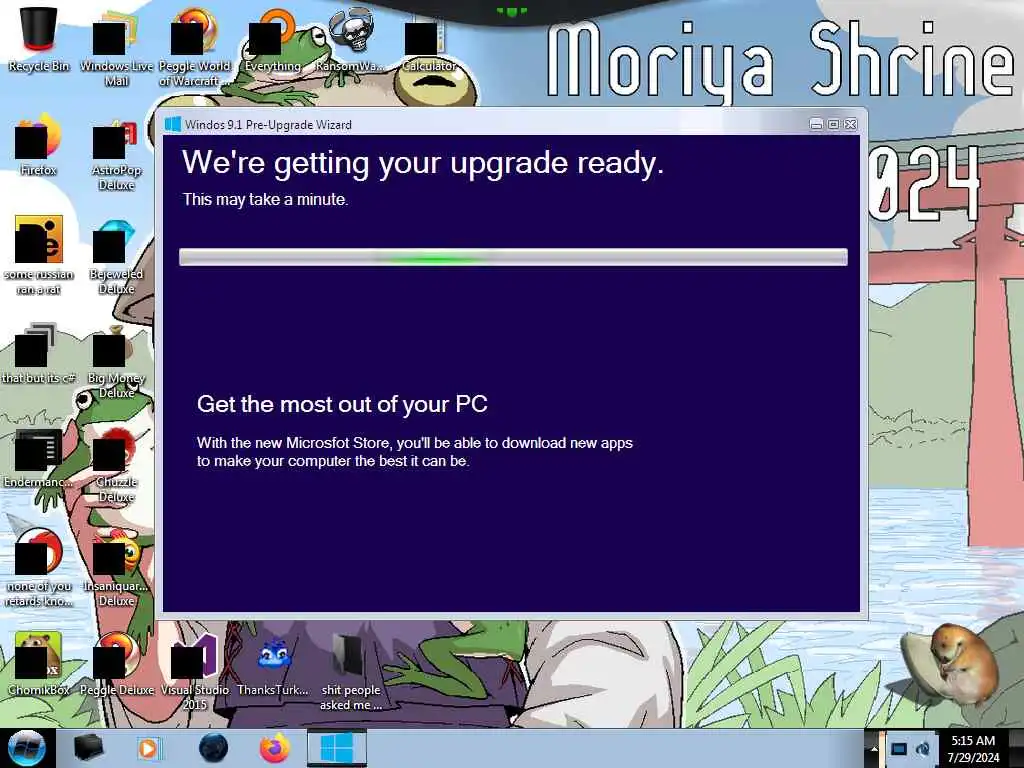Minimize the Pre-Upgrade Wizard window

point(816,124)
